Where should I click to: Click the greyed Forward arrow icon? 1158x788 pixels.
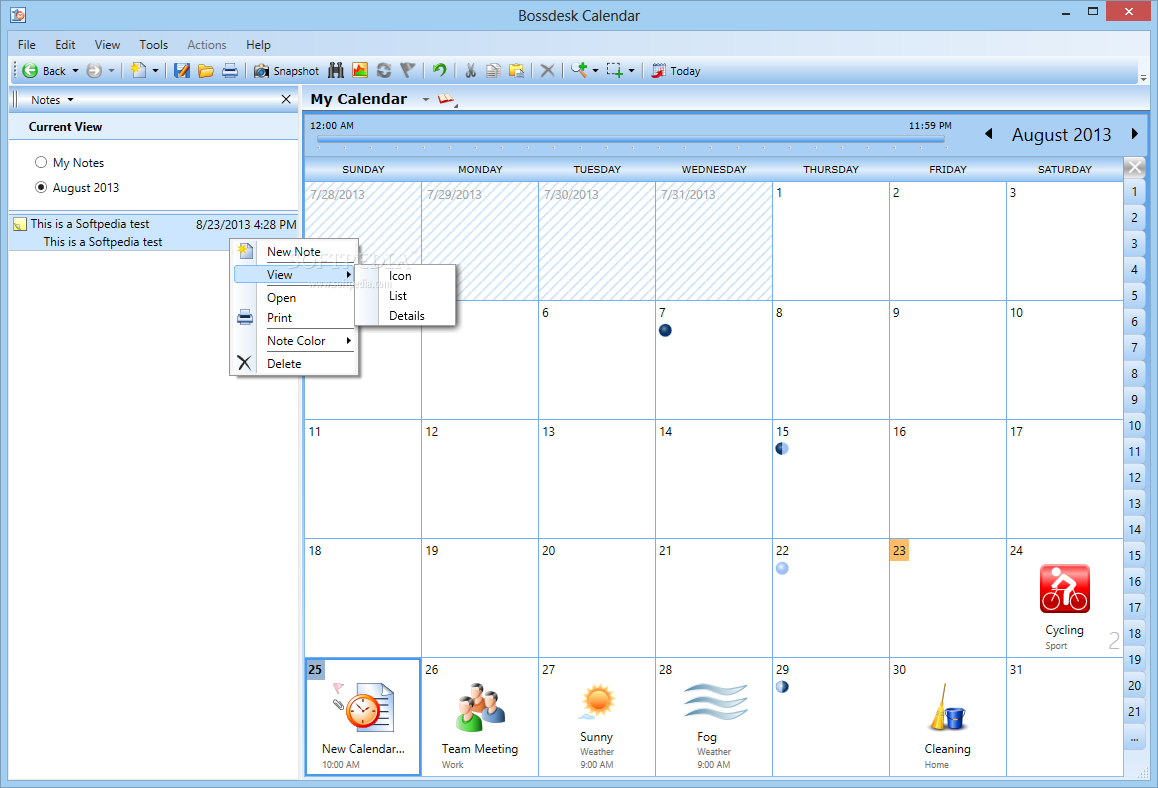[x=94, y=71]
